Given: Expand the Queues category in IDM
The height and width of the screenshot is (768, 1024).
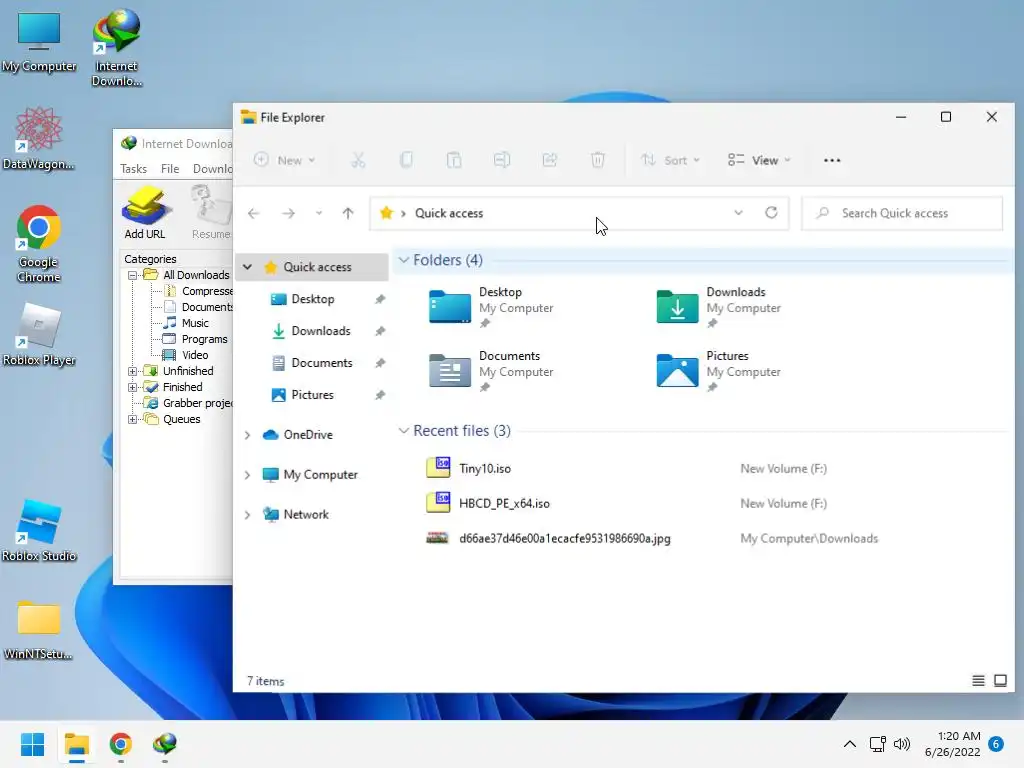Looking at the screenshot, I should pos(133,419).
